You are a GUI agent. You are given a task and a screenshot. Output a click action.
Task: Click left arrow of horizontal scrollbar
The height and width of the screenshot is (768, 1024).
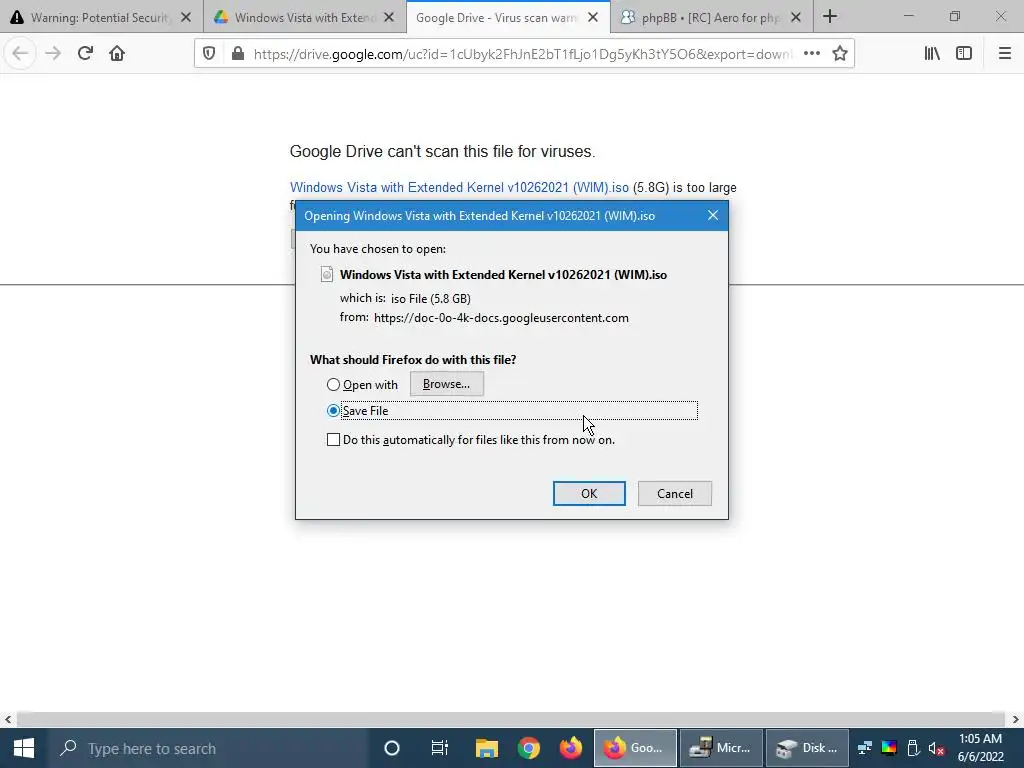[8, 720]
